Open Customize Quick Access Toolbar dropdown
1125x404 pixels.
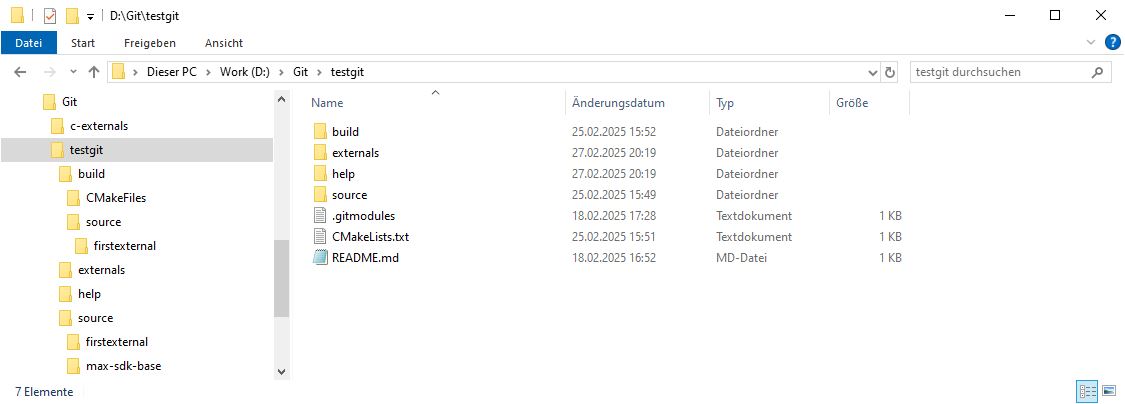point(90,17)
